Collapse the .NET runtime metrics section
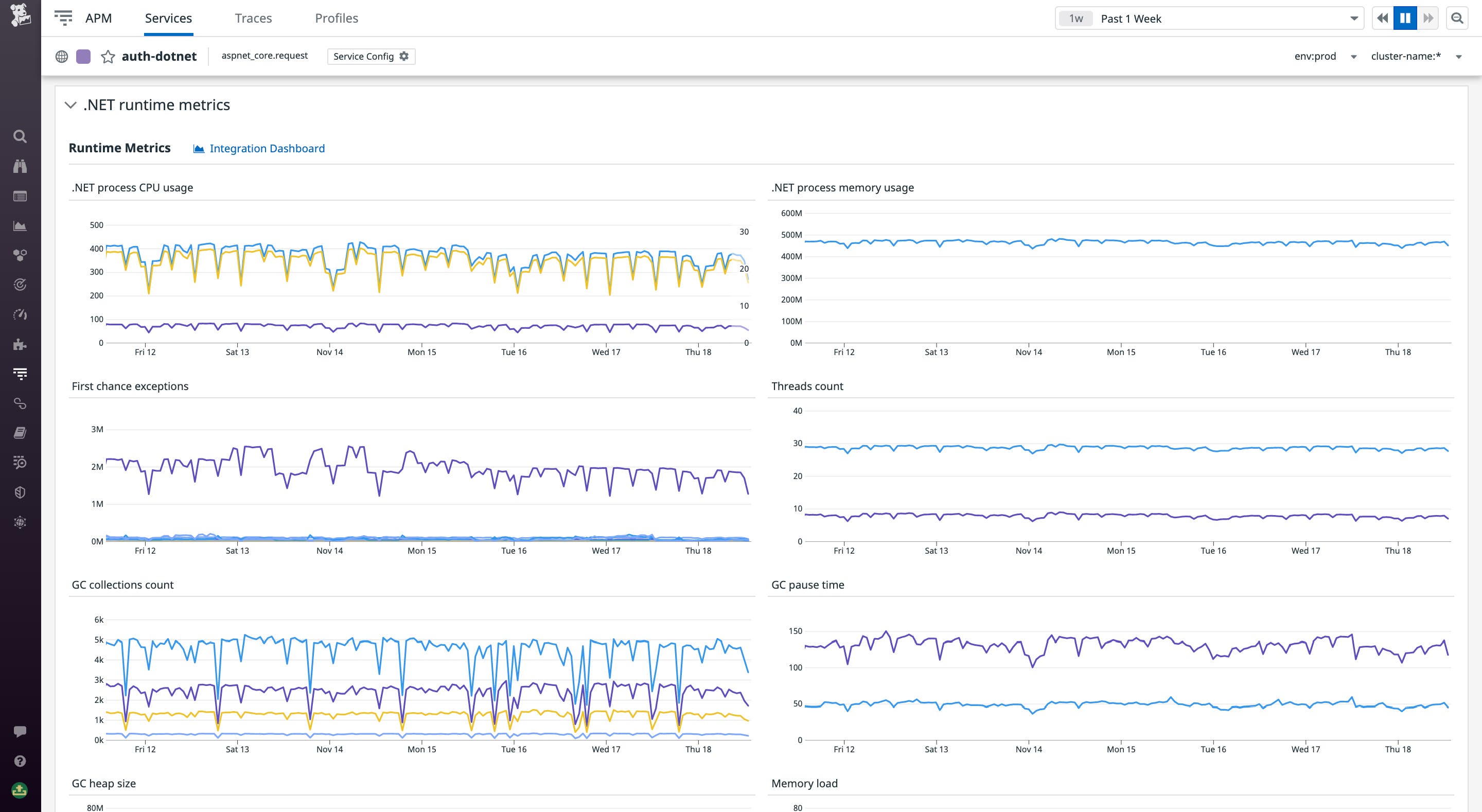The height and width of the screenshot is (812, 1482). coord(70,105)
